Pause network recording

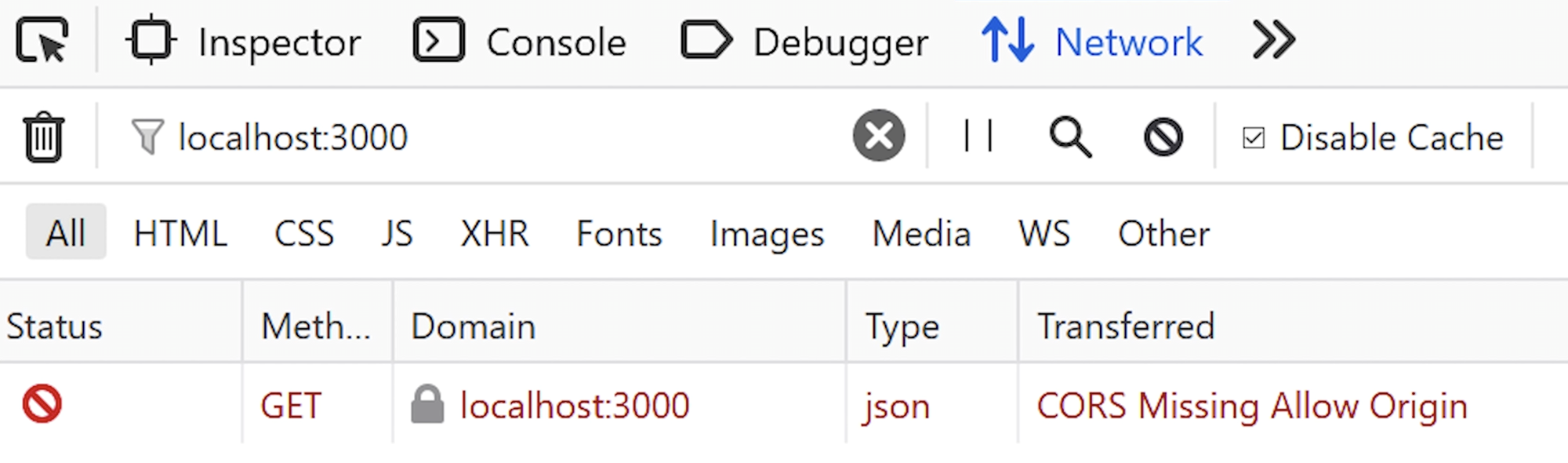click(978, 136)
